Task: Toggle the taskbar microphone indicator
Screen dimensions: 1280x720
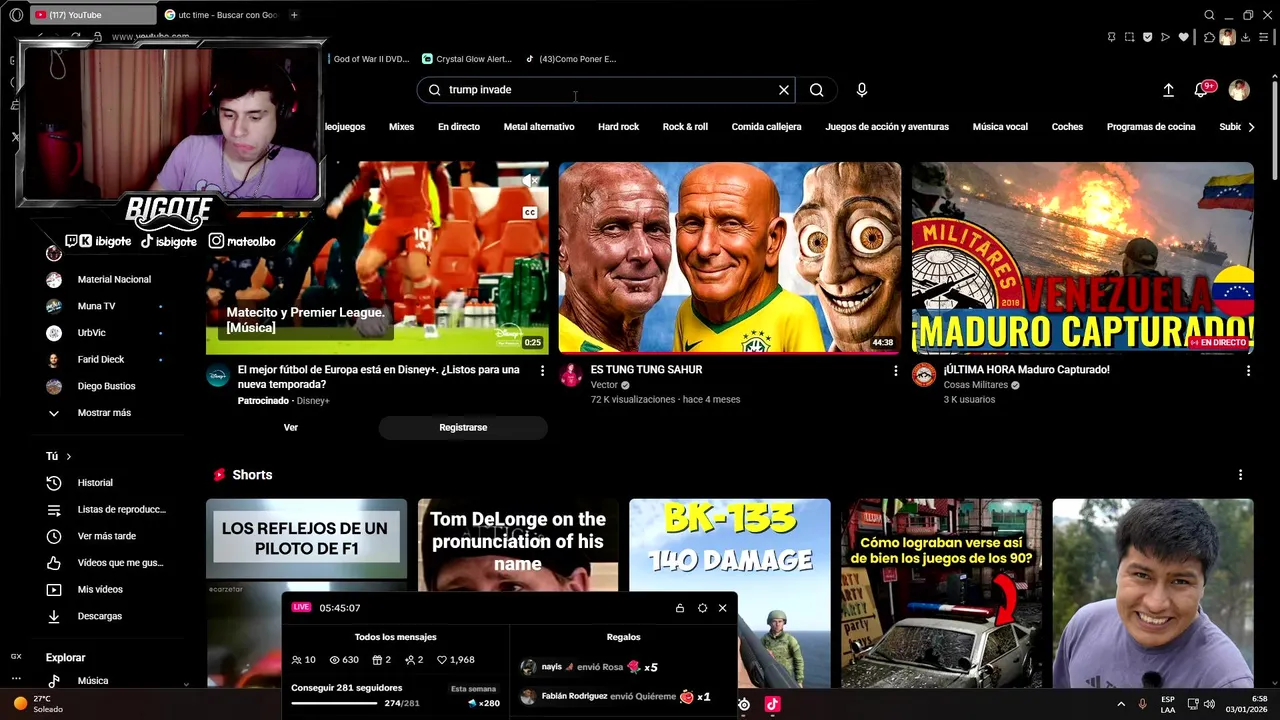Action: coord(1142,704)
